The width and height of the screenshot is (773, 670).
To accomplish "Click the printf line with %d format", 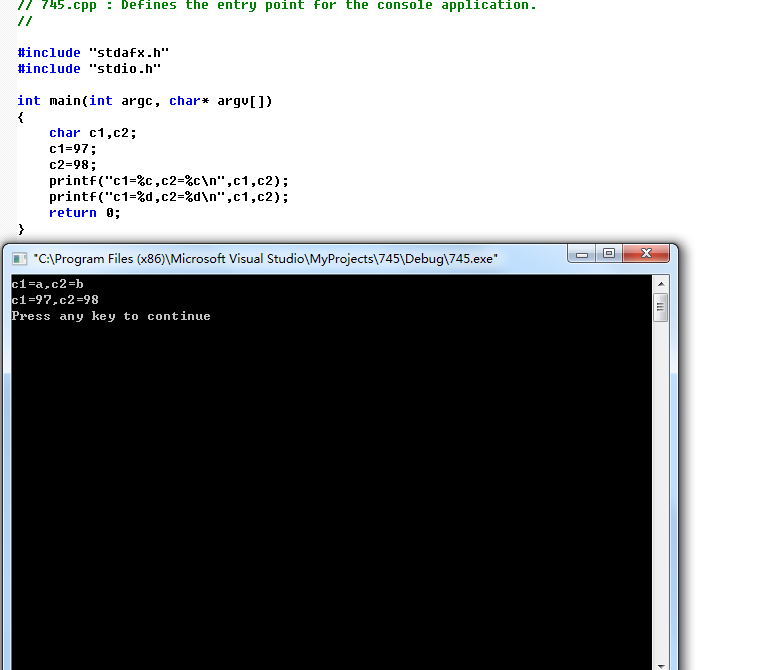I will (x=169, y=197).
